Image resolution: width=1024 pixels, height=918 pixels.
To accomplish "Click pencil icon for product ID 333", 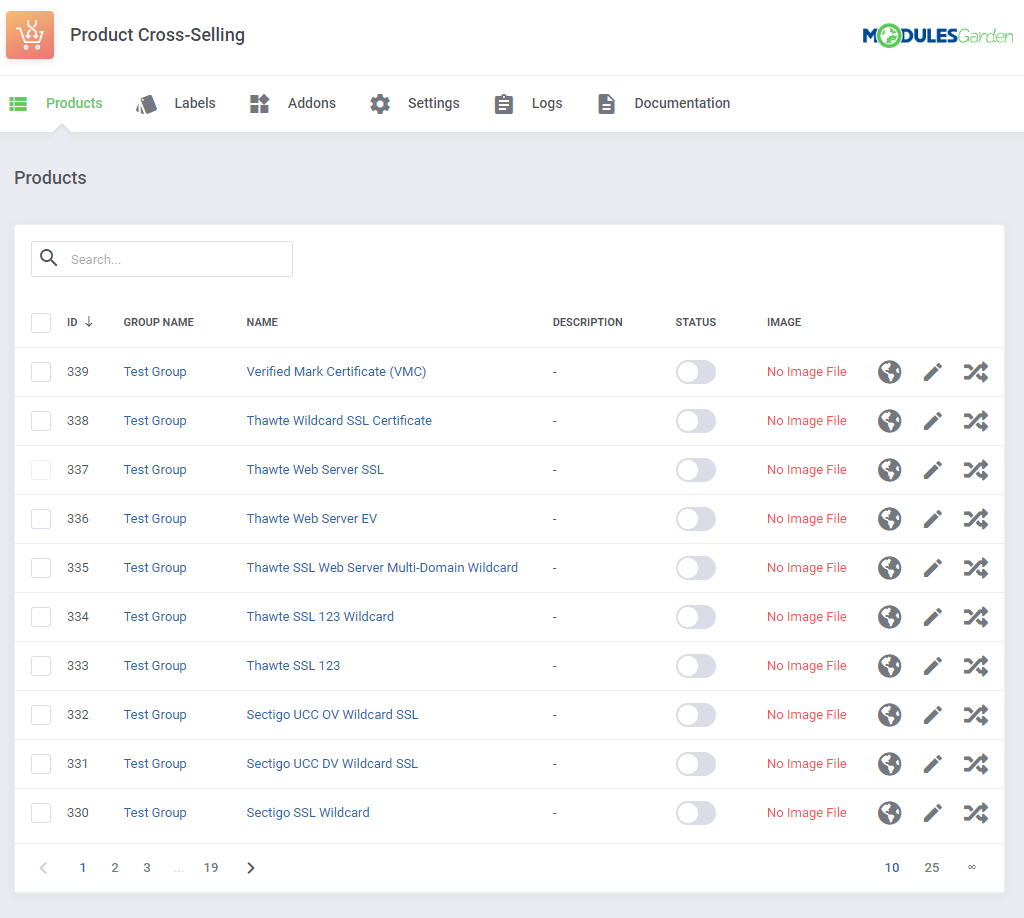I will 933,666.
